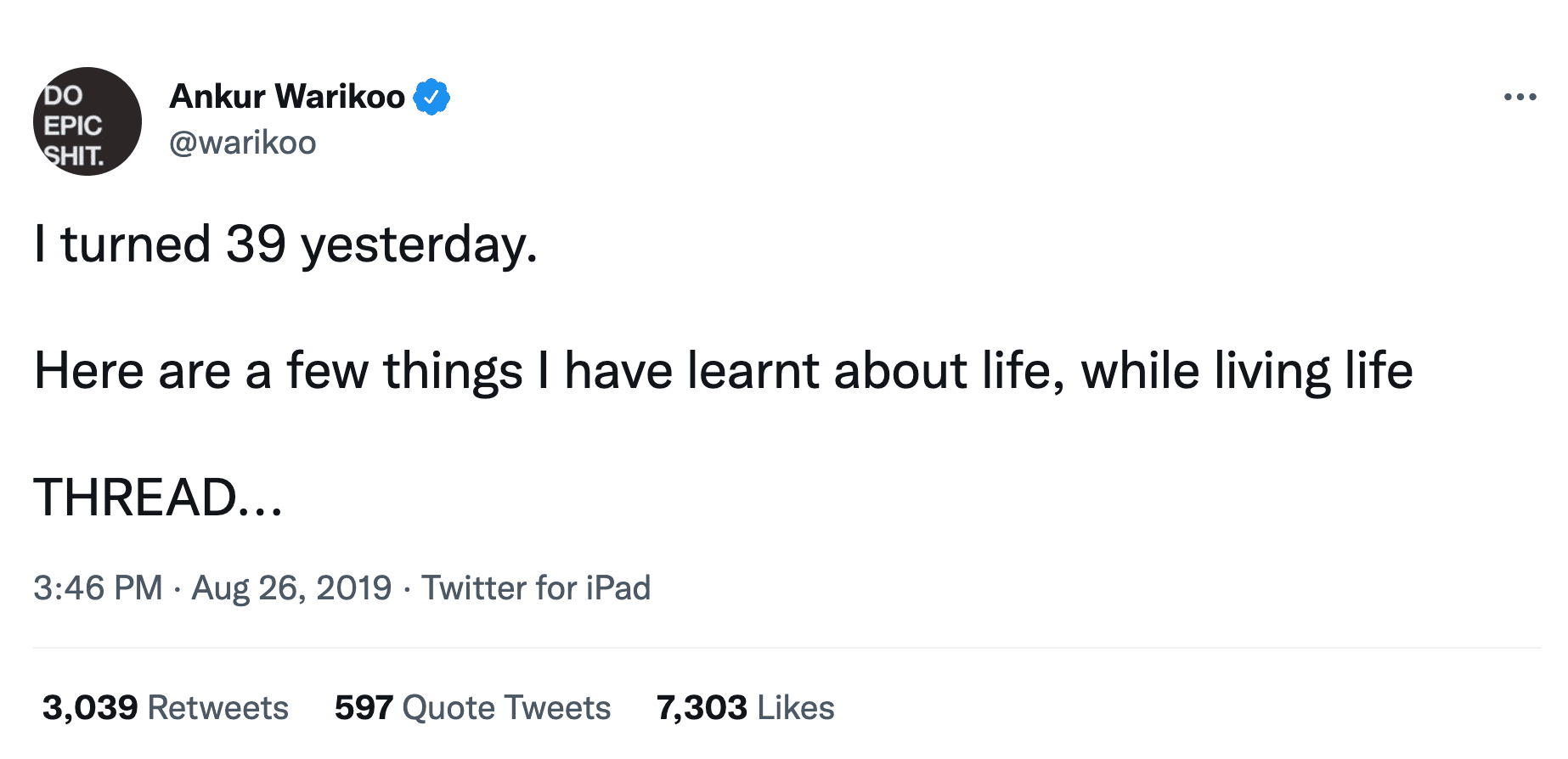Click the 597 quote count number
This screenshot has height=759, width=1568.
pyautogui.click(x=364, y=707)
